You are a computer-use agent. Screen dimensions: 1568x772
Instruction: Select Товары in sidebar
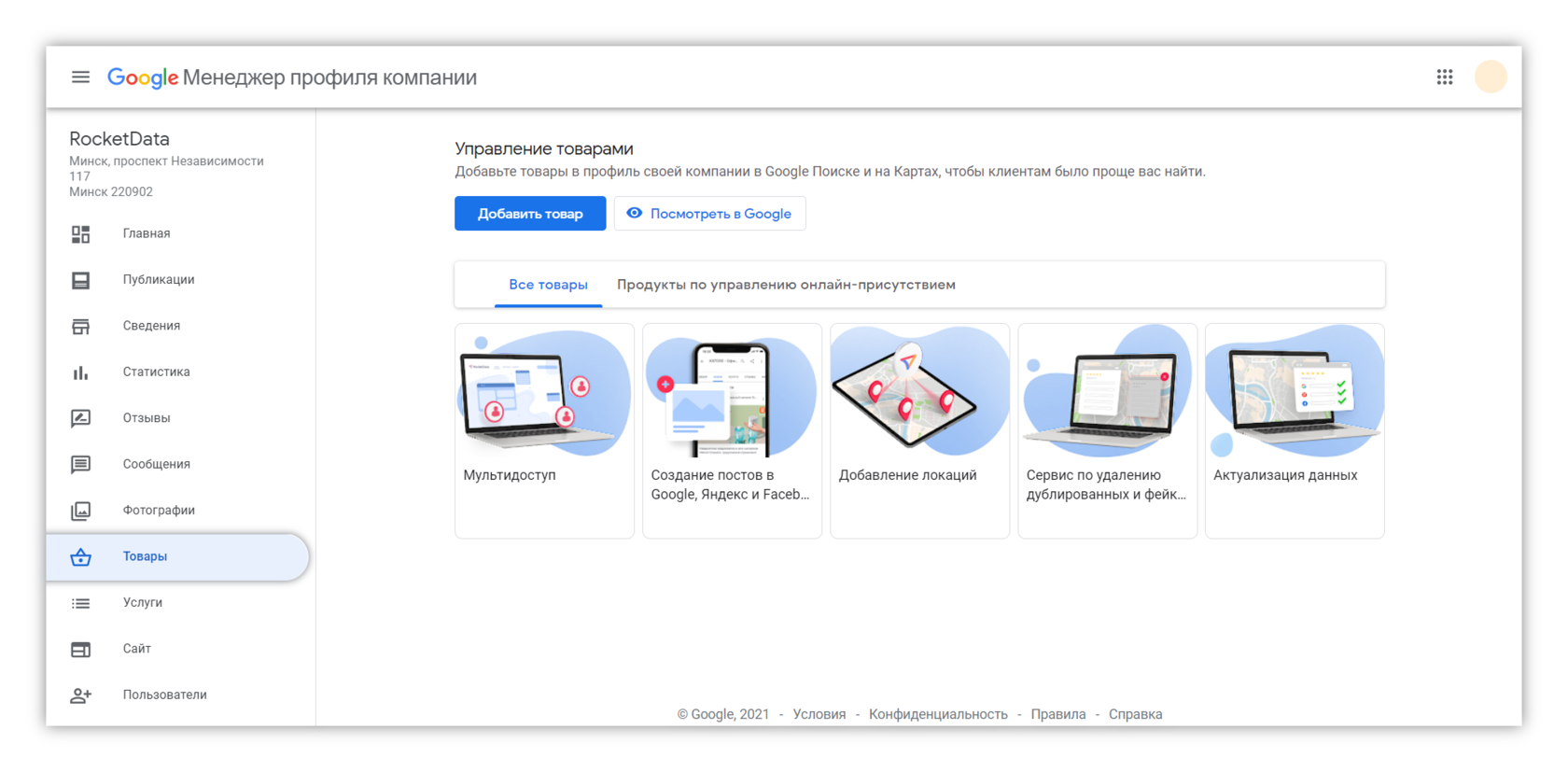(177, 556)
